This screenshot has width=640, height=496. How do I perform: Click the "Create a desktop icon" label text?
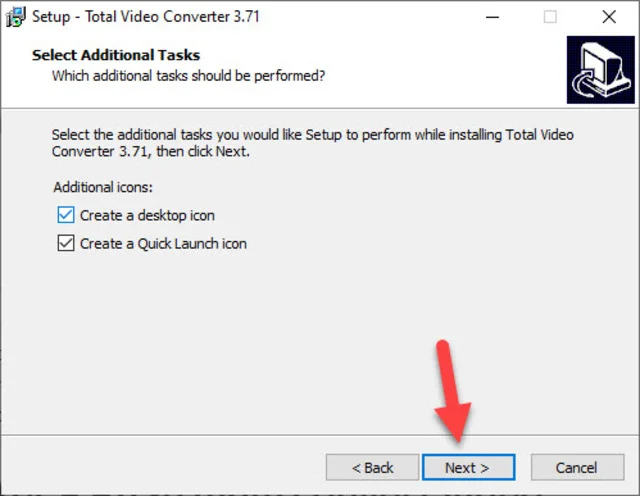coord(147,215)
